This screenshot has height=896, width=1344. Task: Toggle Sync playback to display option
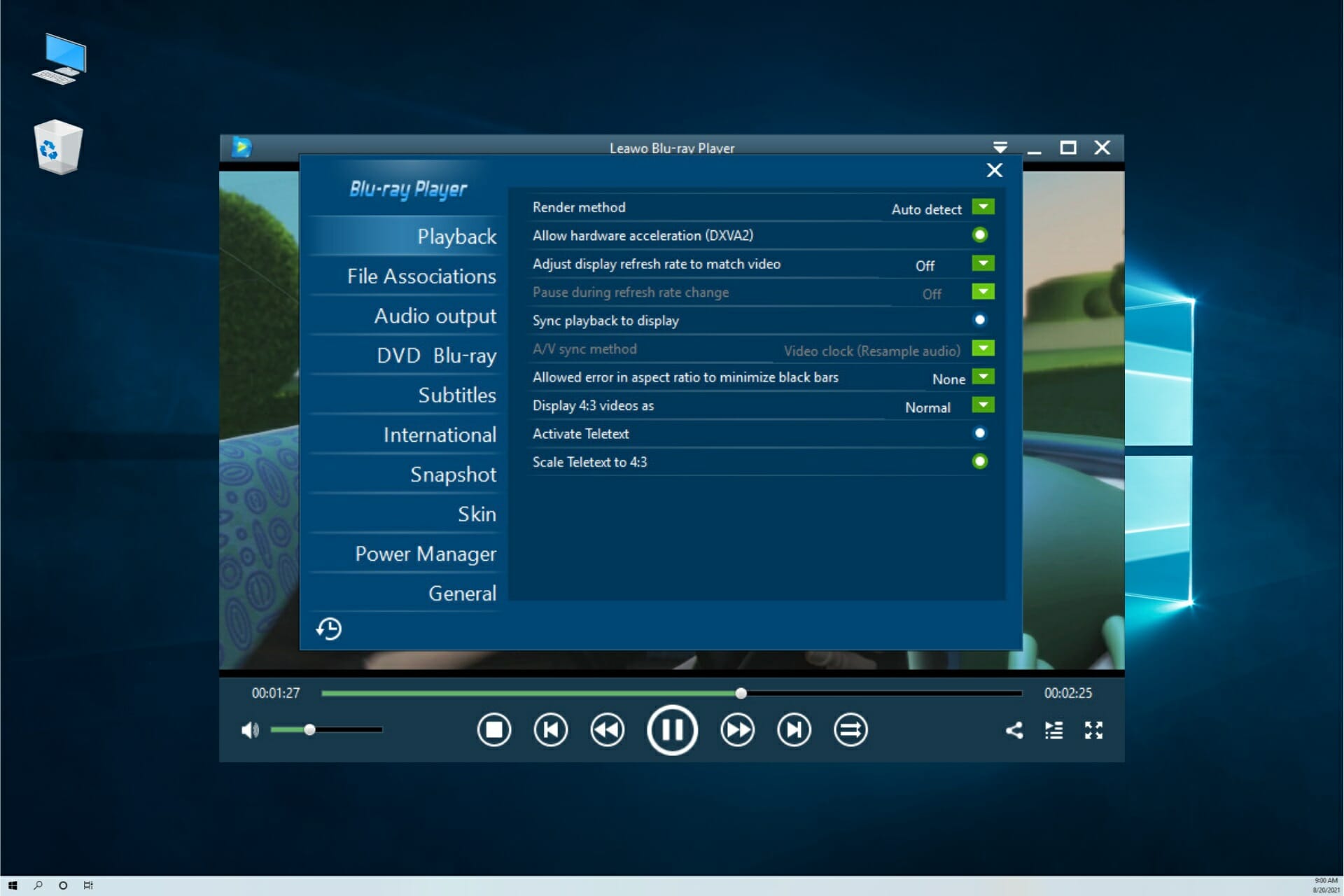(980, 319)
